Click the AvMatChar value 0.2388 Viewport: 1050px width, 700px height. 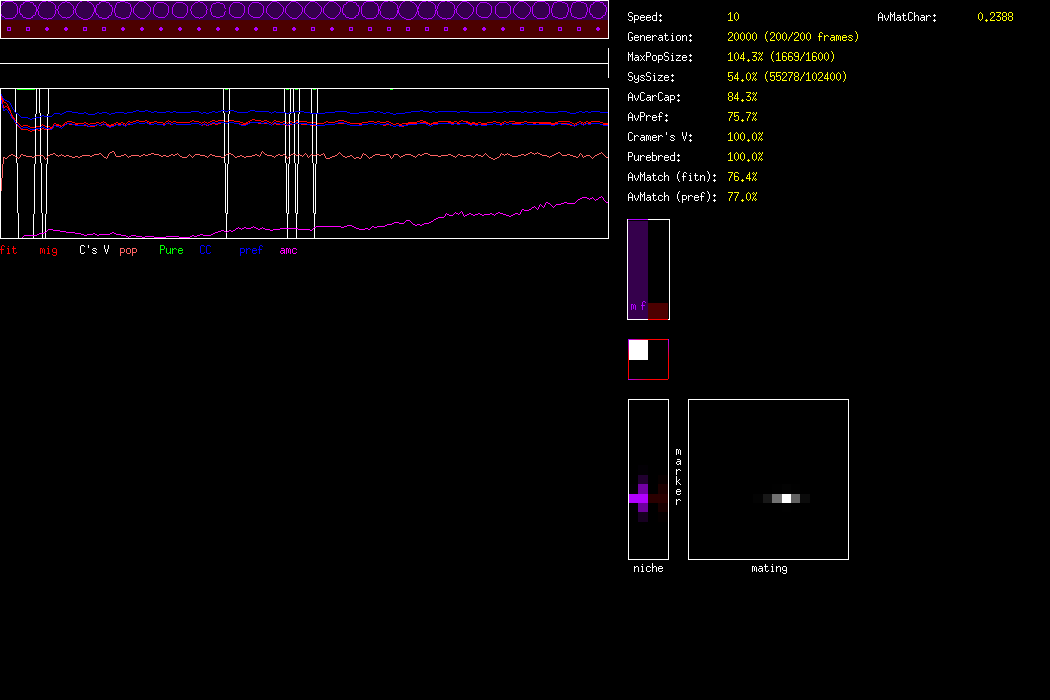click(x=994, y=17)
